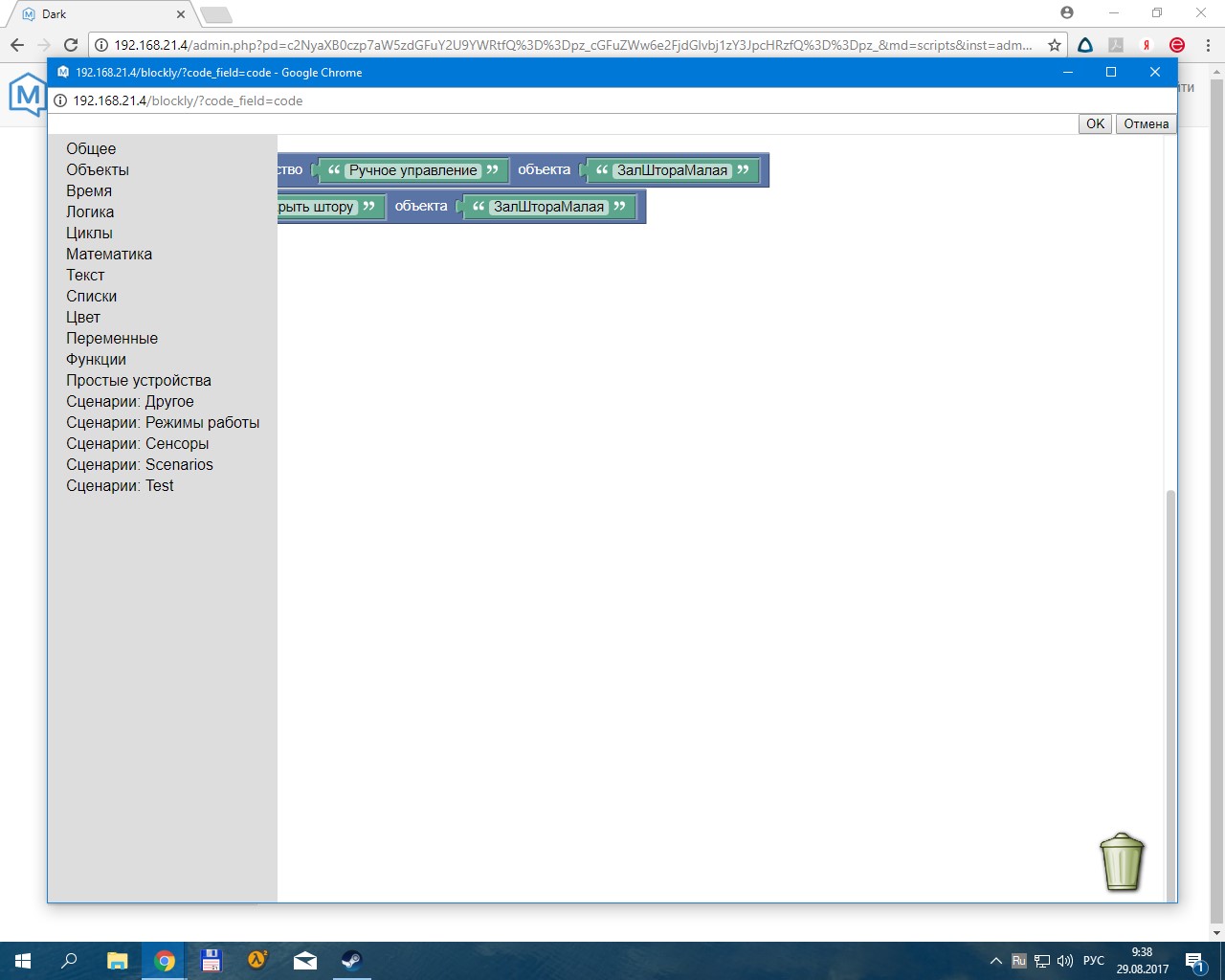Select the Время toolbox category
1225x980 pixels.
click(89, 190)
